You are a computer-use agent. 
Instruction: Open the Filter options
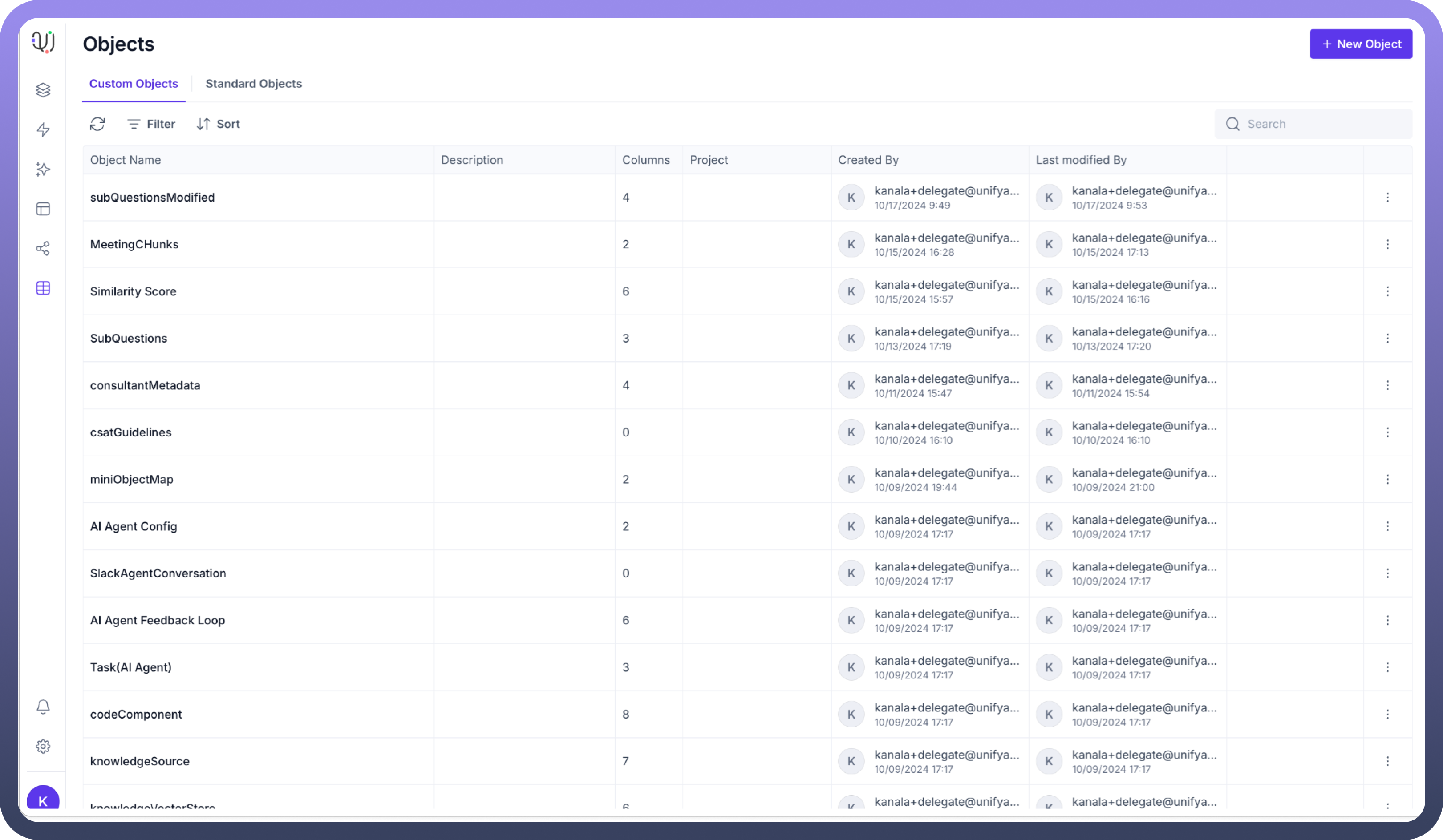click(x=151, y=124)
